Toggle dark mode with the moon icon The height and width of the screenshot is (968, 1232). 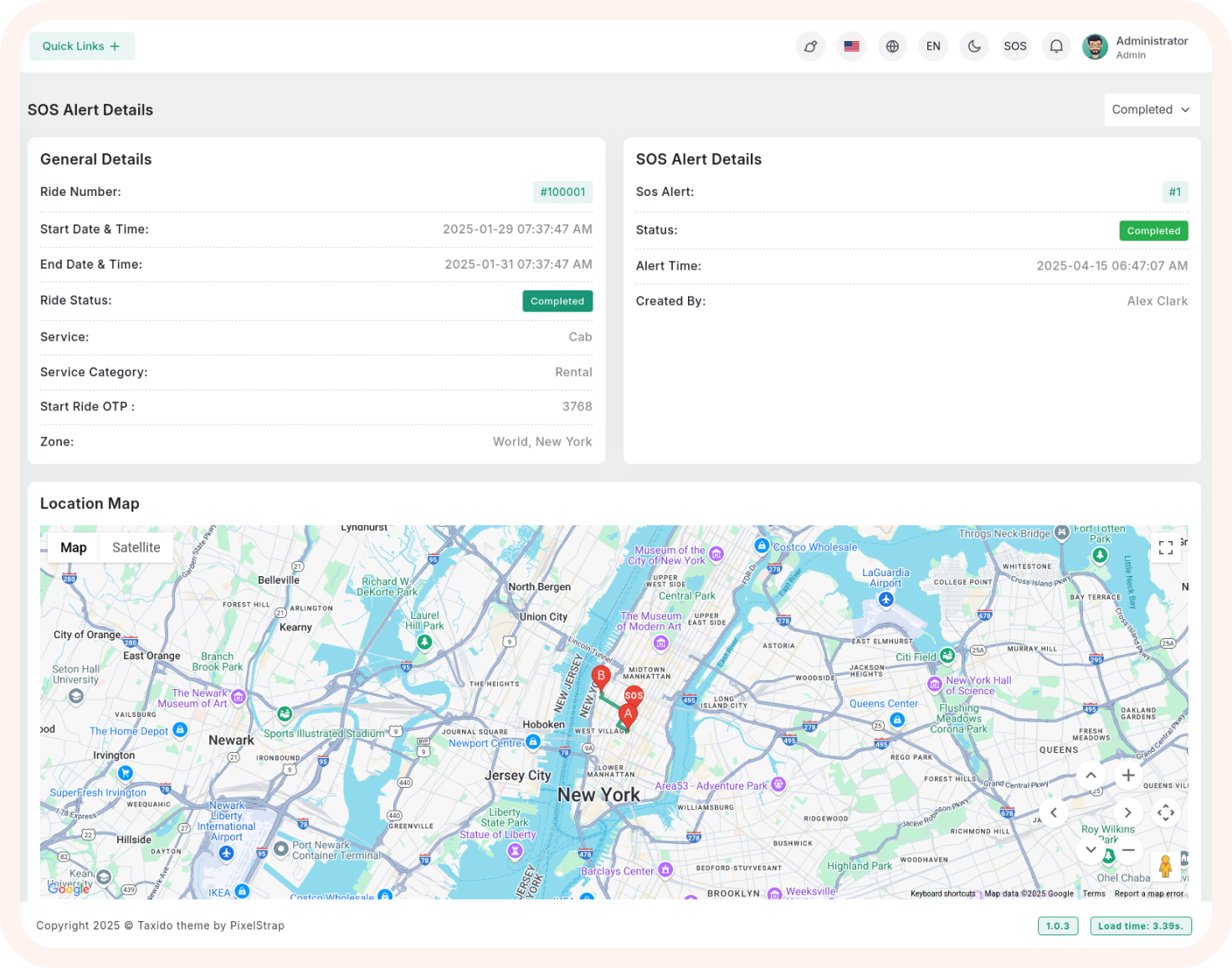coord(974,47)
